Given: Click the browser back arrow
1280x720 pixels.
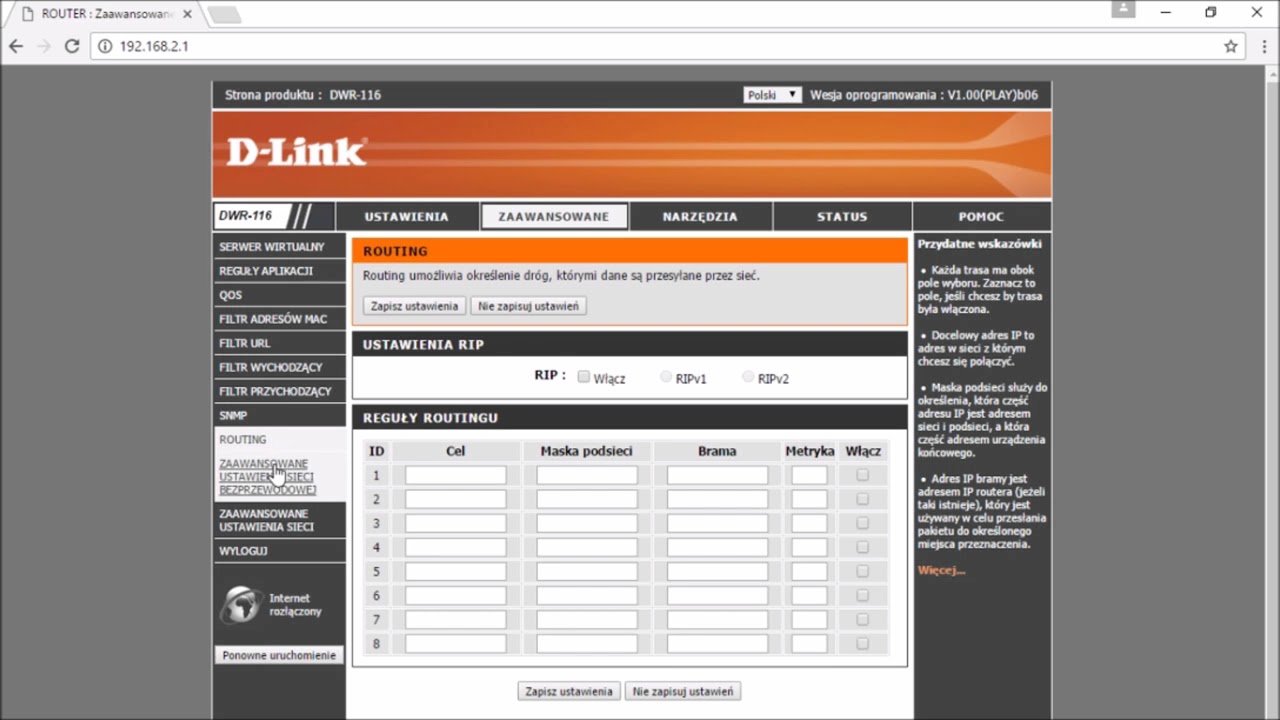Looking at the screenshot, I should pyautogui.click(x=16, y=46).
